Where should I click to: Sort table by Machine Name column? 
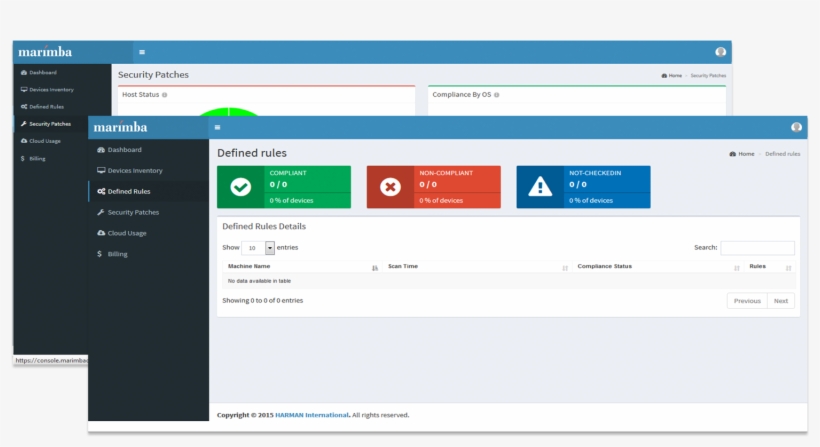pyautogui.click(x=300, y=267)
